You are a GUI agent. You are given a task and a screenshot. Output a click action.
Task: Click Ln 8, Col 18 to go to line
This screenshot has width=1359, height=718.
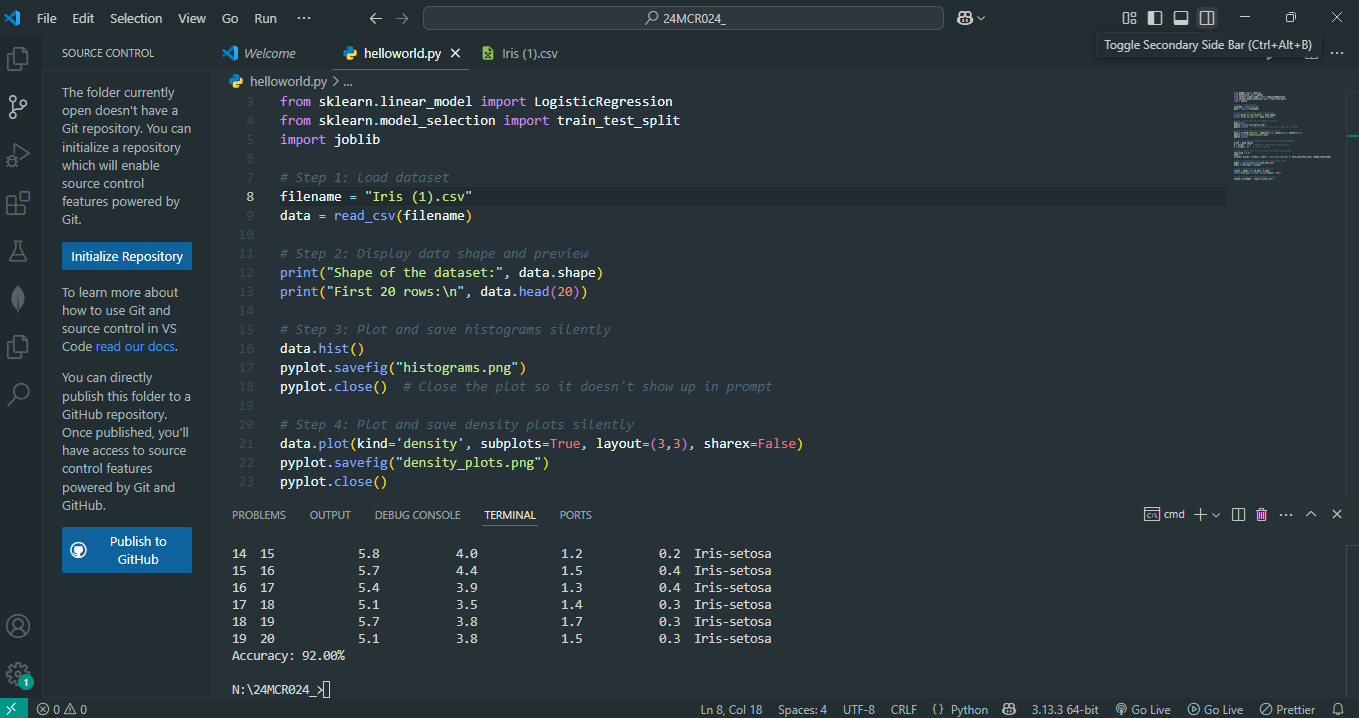click(732, 709)
